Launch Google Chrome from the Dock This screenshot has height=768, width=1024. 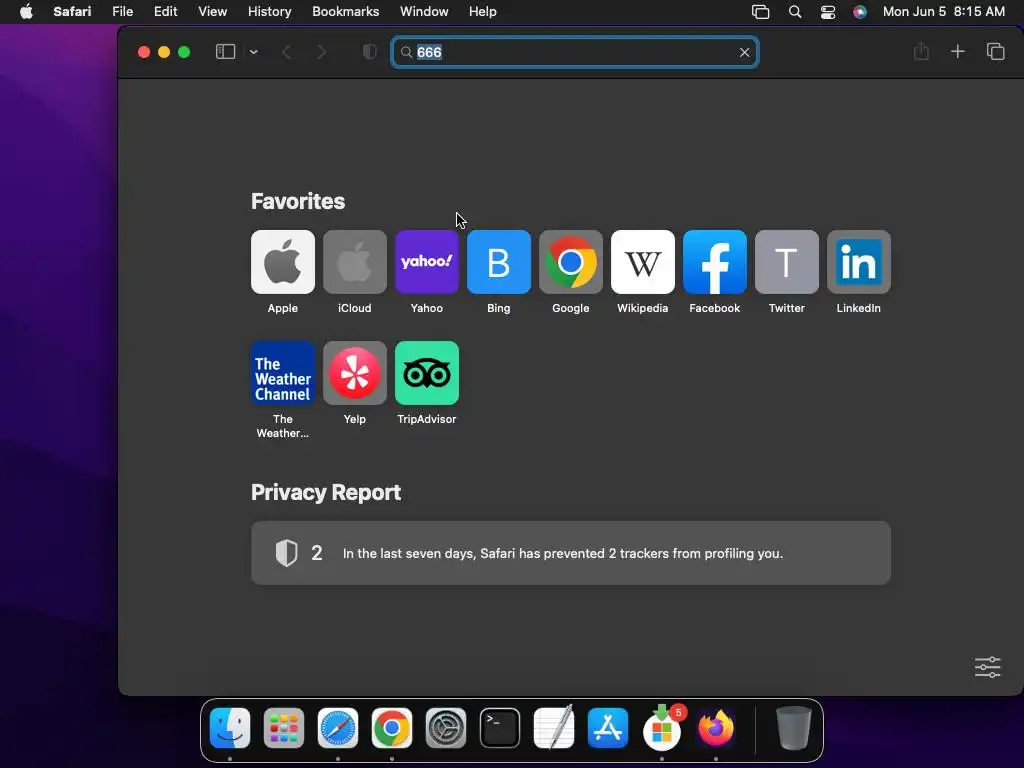392,728
